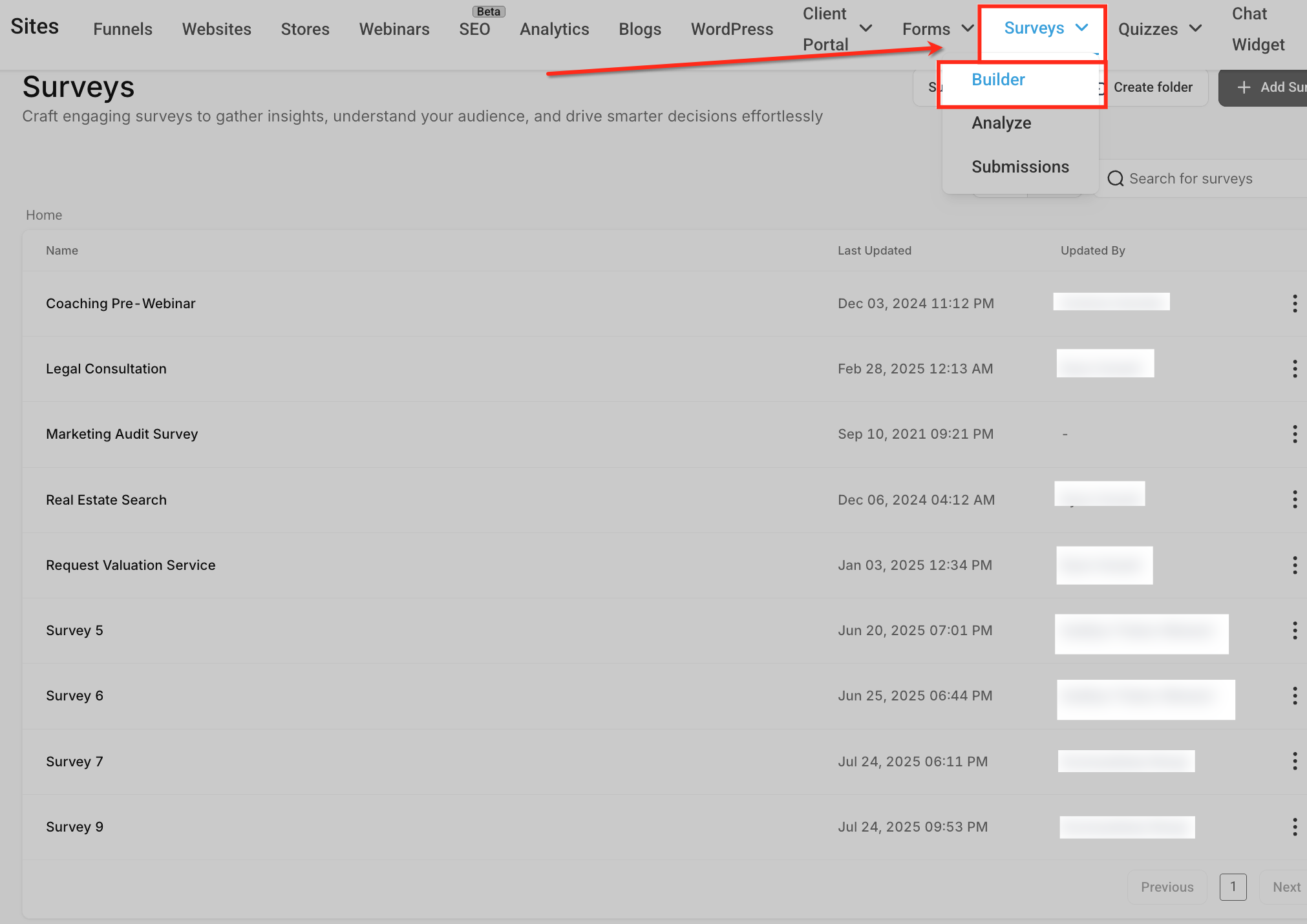Click inside the Search for surveys field
This screenshot has width=1307, height=924.
pyautogui.click(x=1191, y=178)
